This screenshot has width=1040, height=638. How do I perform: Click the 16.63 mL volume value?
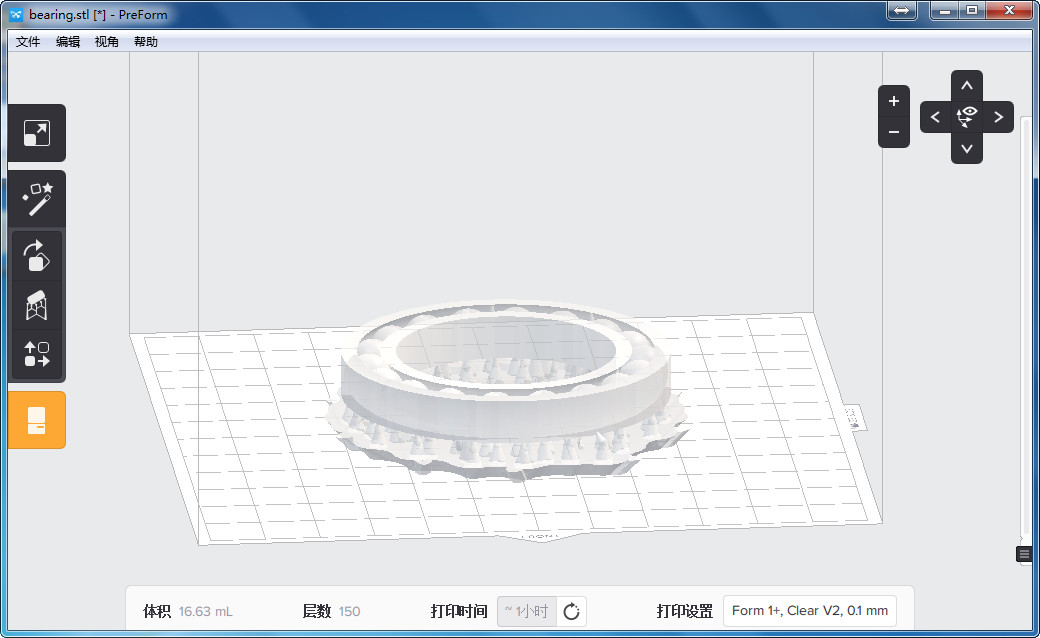pos(206,611)
